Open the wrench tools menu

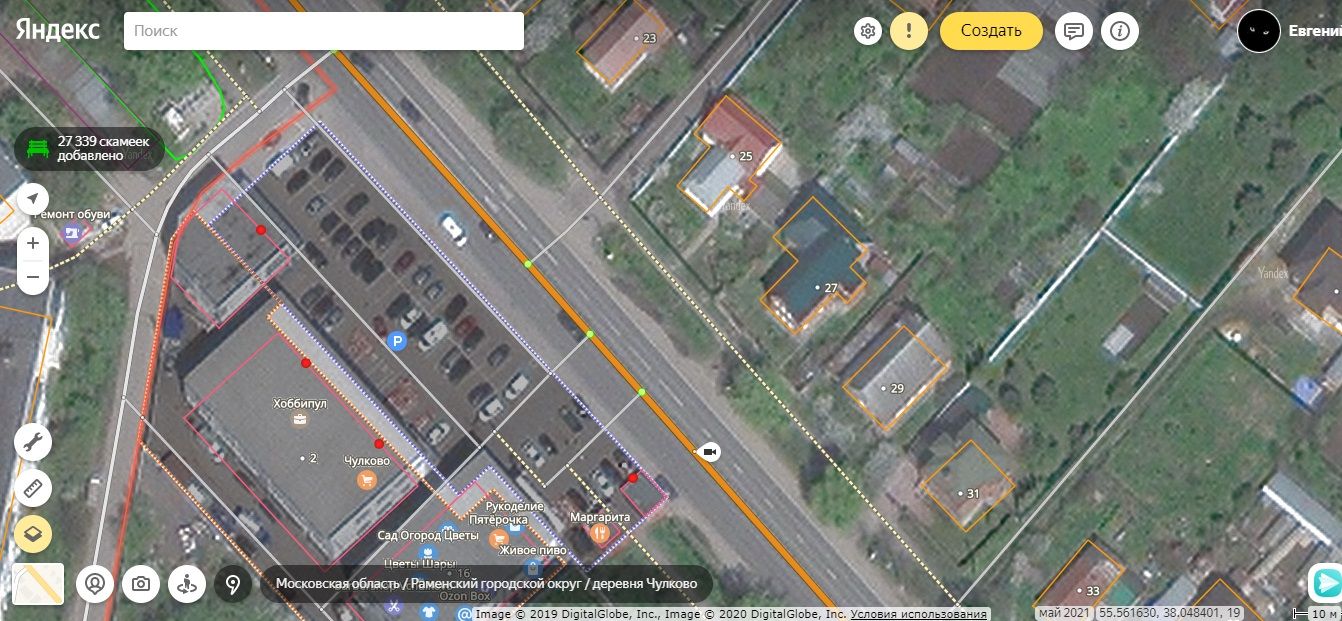pyautogui.click(x=33, y=442)
